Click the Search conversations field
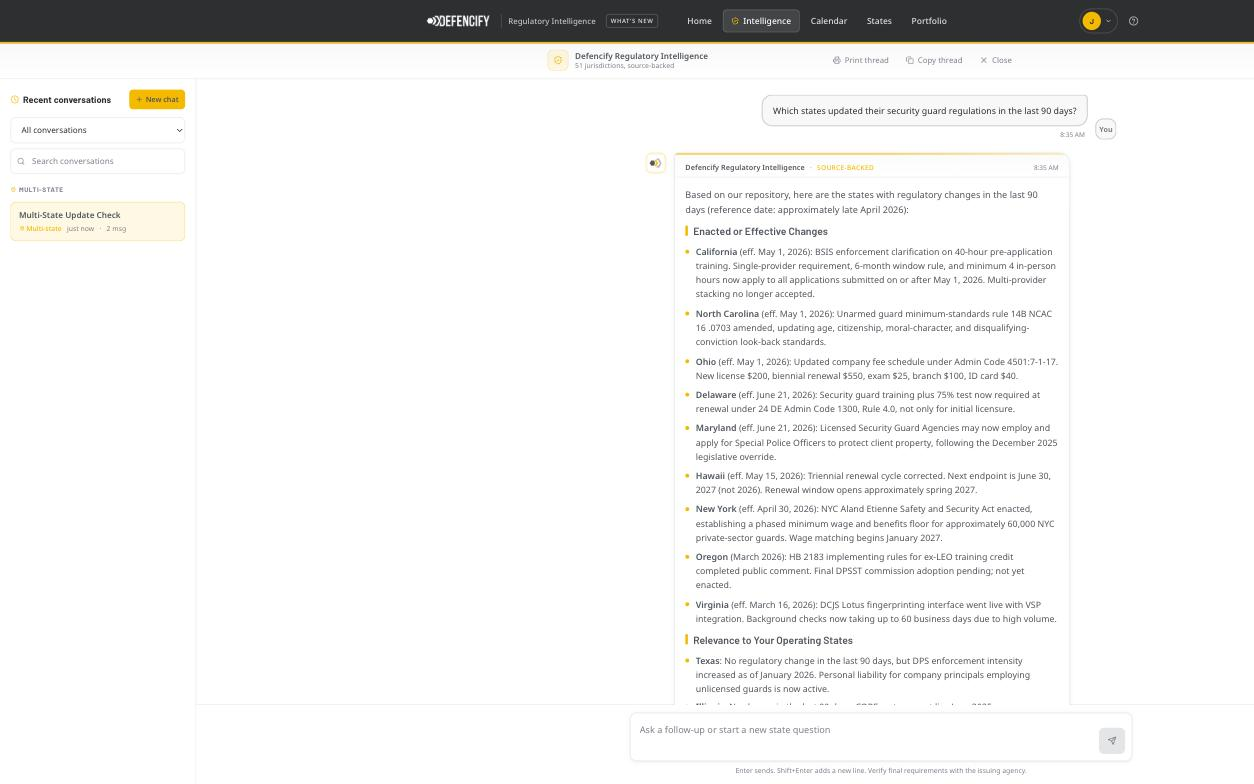The height and width of the screenshot is (784, 1254). click(98, 161)
